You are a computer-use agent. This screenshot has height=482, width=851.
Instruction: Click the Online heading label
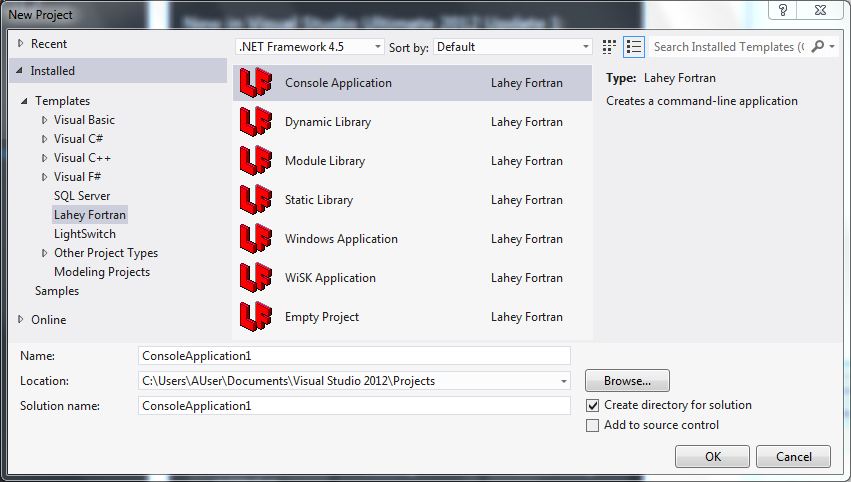point(48,320)
